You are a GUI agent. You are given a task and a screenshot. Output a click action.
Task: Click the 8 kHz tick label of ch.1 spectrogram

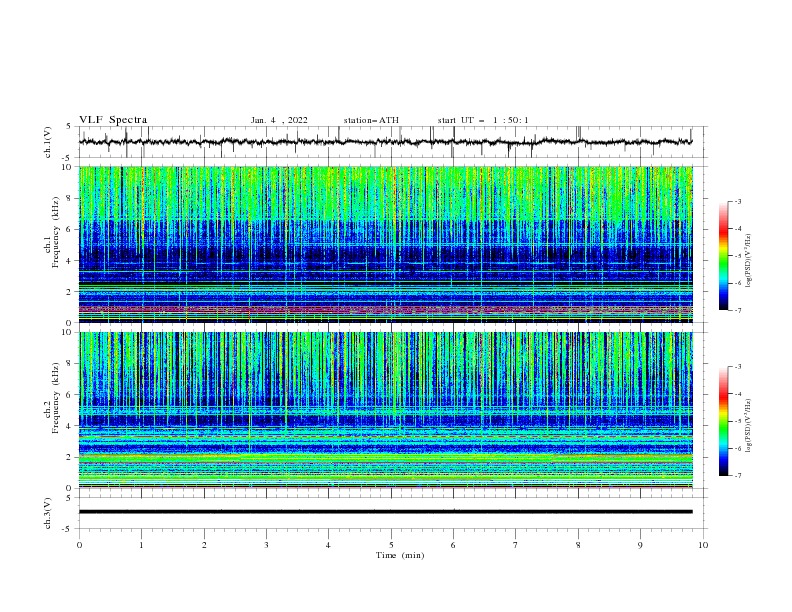pos(71,198)
